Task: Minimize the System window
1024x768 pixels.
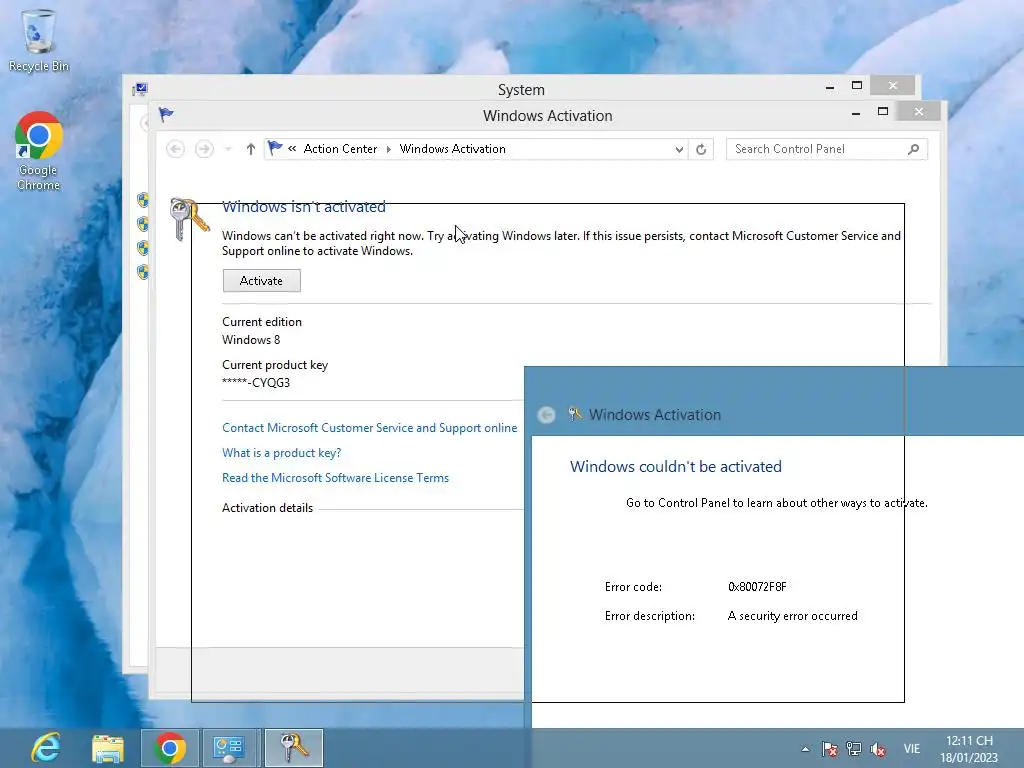Action: (x=829, y=87)
